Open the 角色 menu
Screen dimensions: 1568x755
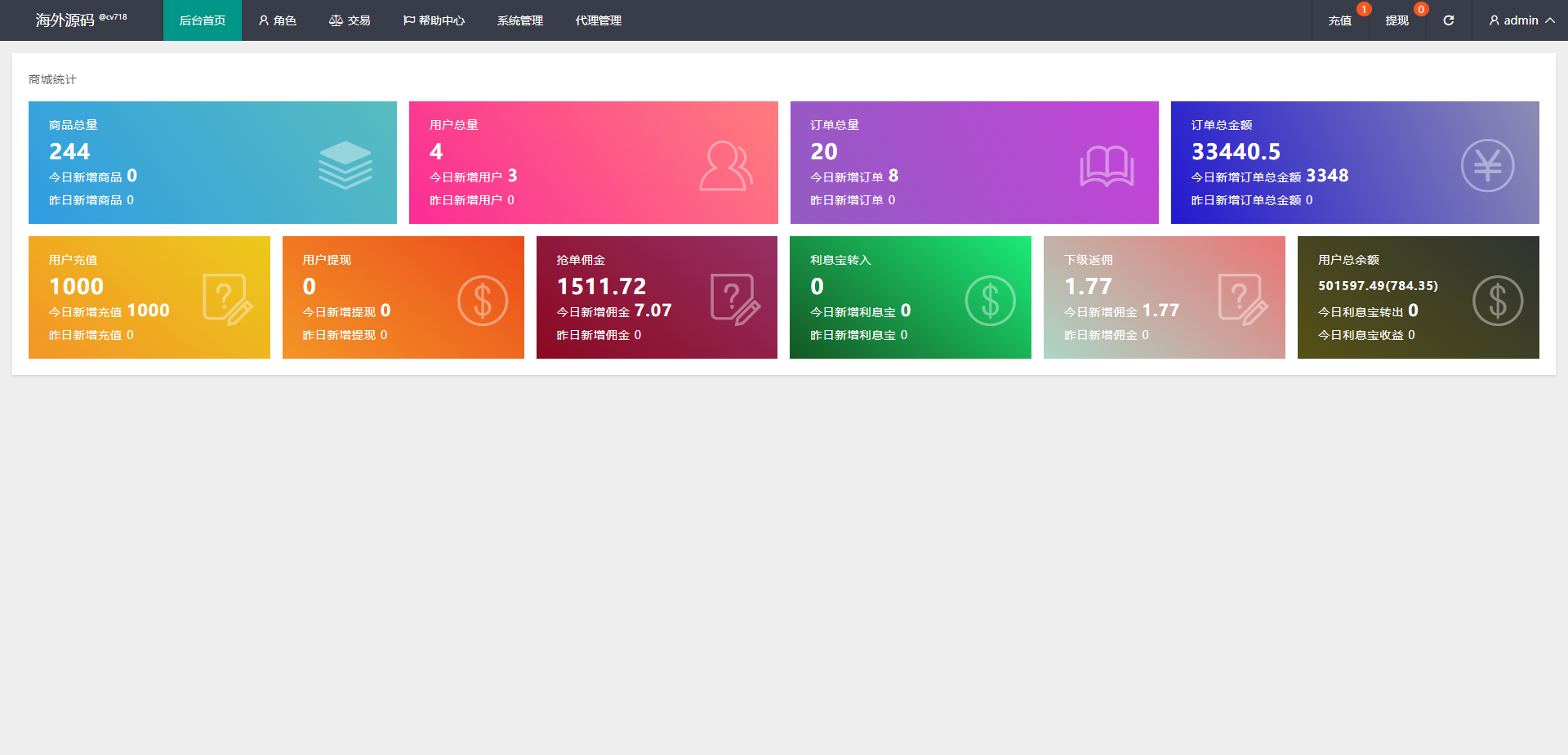(277, 20)
